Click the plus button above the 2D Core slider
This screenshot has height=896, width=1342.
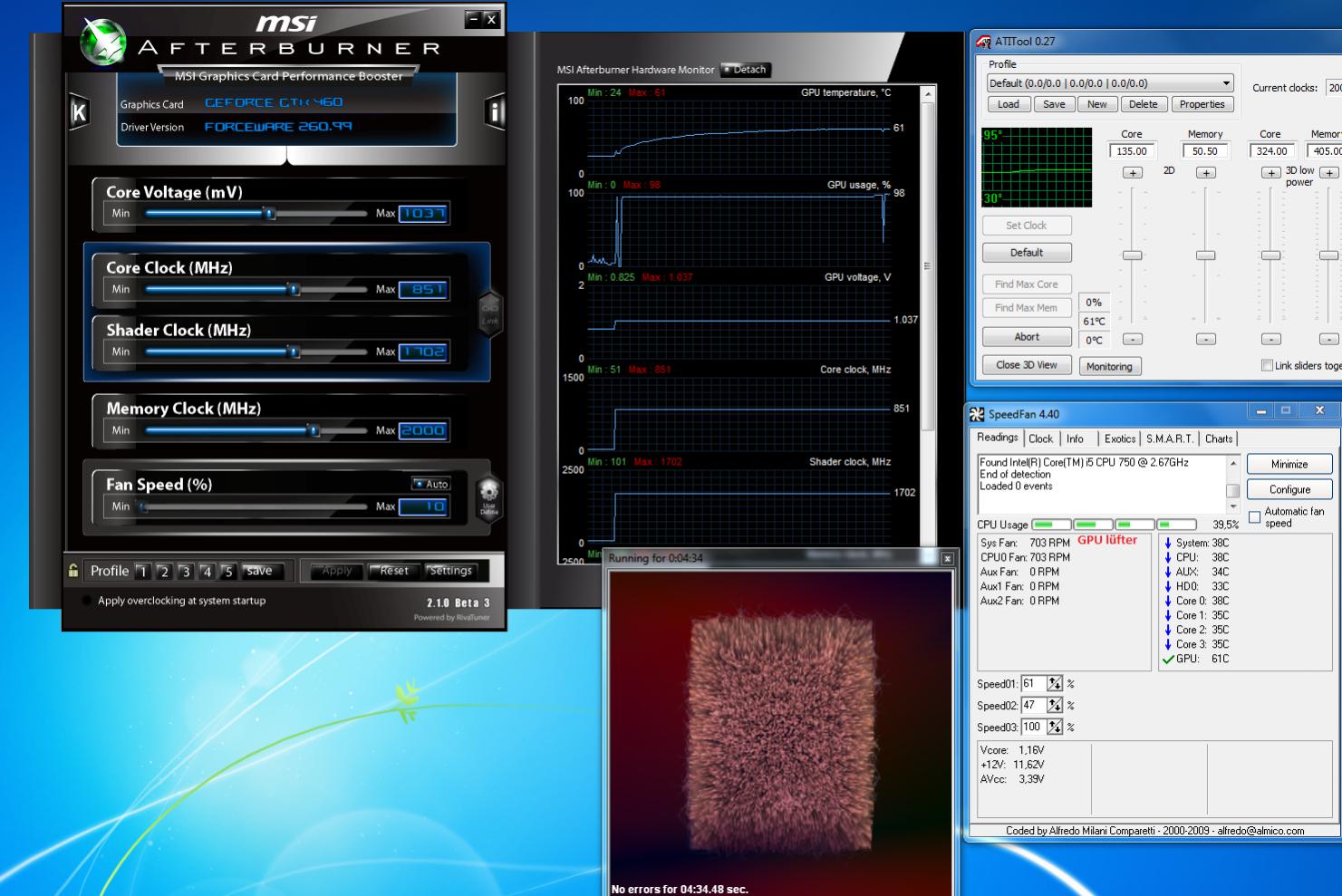(x=1133, y=173)
